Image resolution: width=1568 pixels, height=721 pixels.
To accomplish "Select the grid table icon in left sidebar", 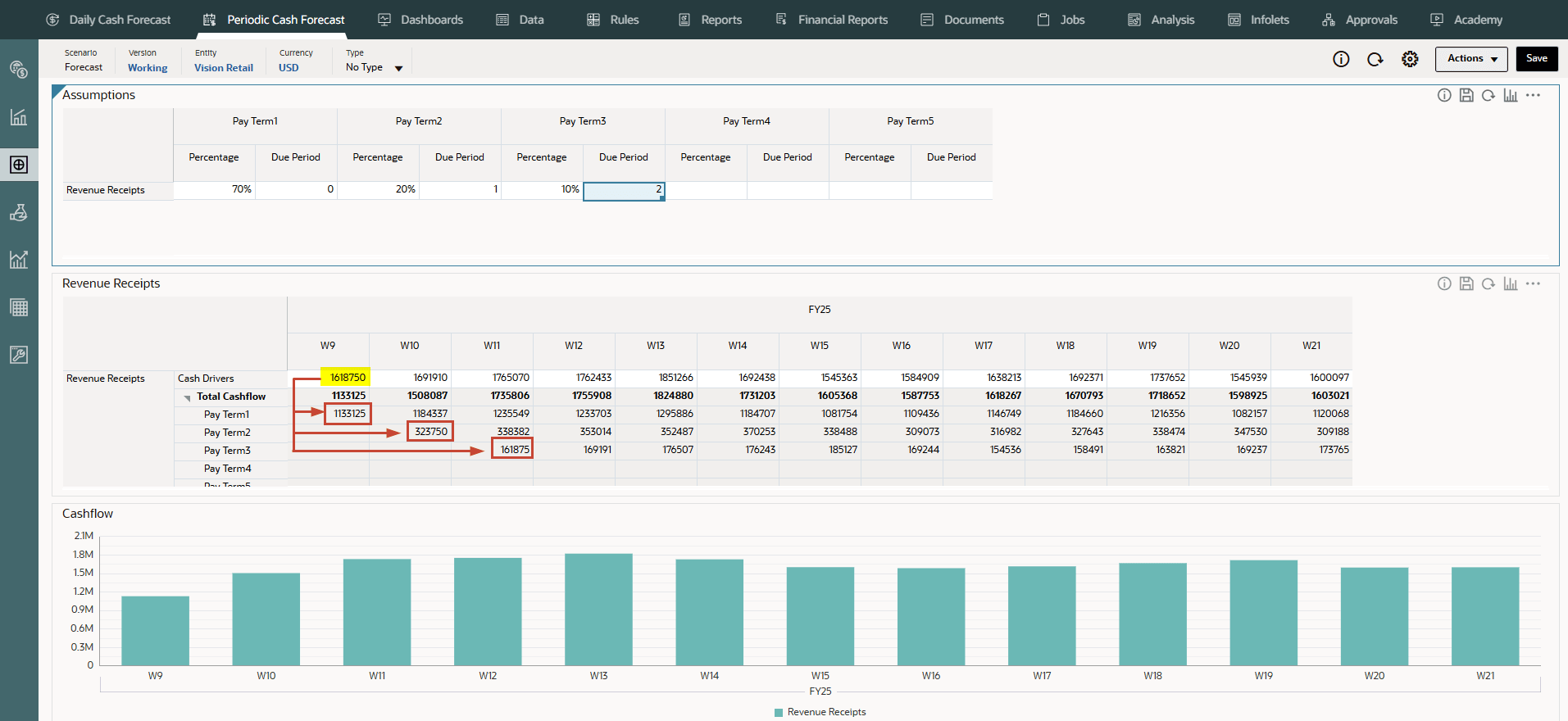I will coord(19,308).
